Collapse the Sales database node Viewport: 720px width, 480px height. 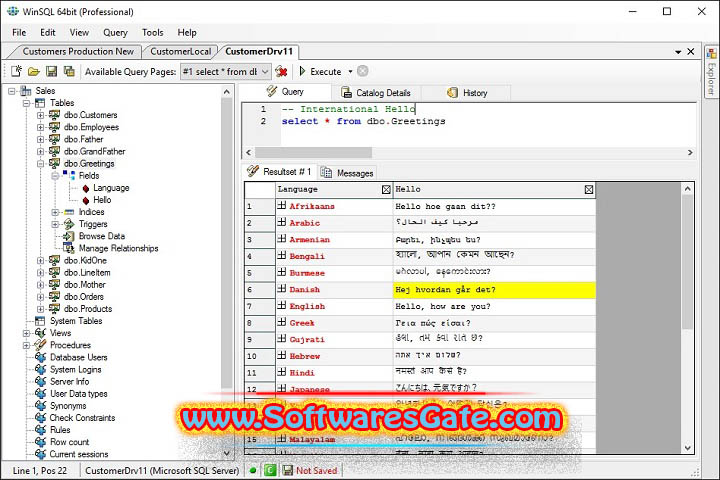pyautogui.click(x=12, y=91)
